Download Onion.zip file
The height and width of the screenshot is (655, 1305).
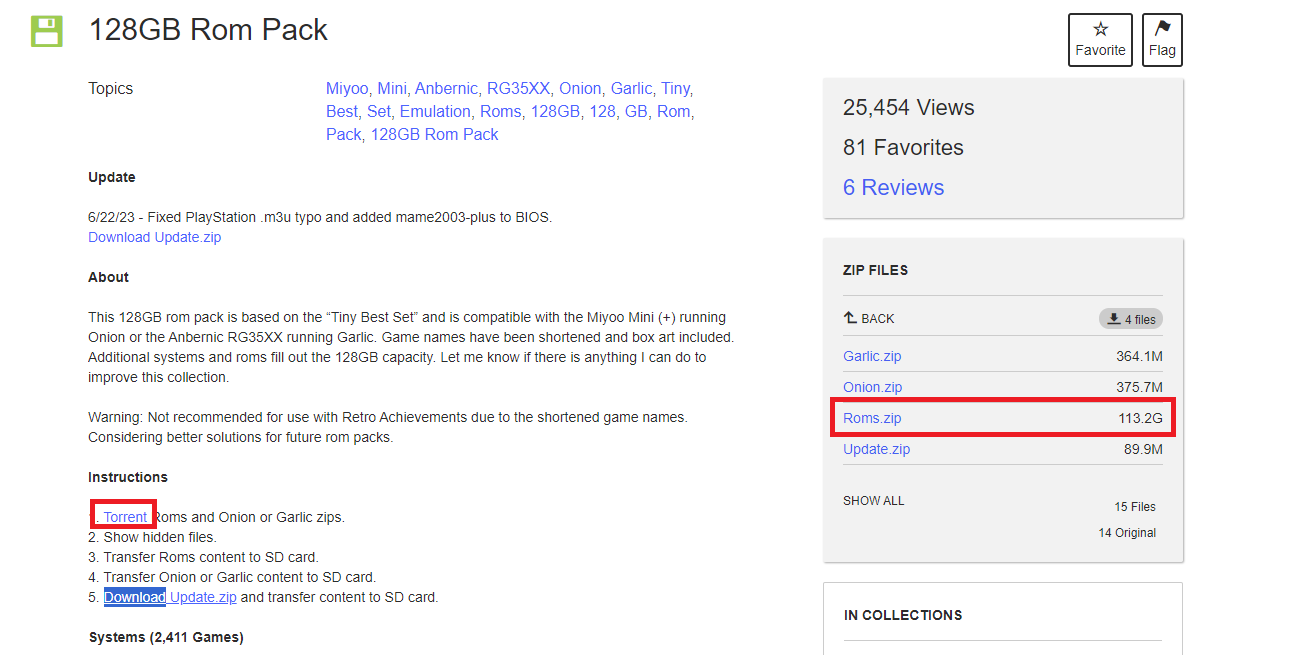coord(872,387)
